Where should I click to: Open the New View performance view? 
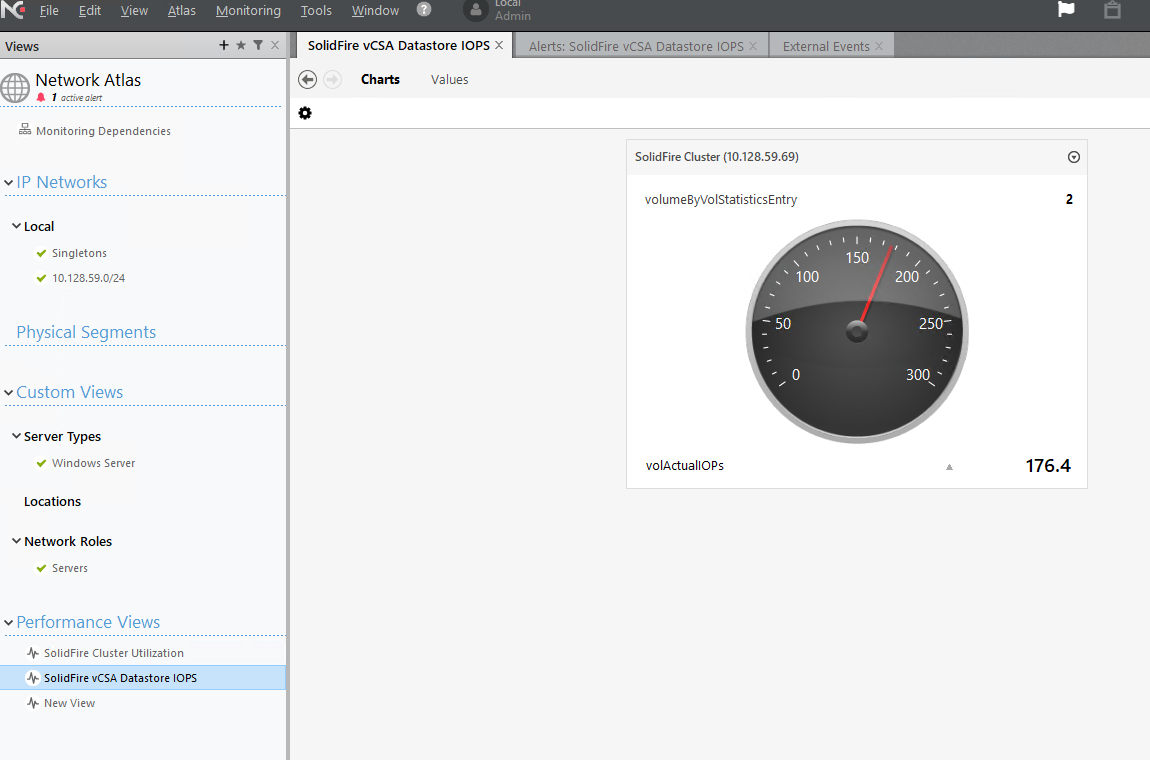(69, 703)
